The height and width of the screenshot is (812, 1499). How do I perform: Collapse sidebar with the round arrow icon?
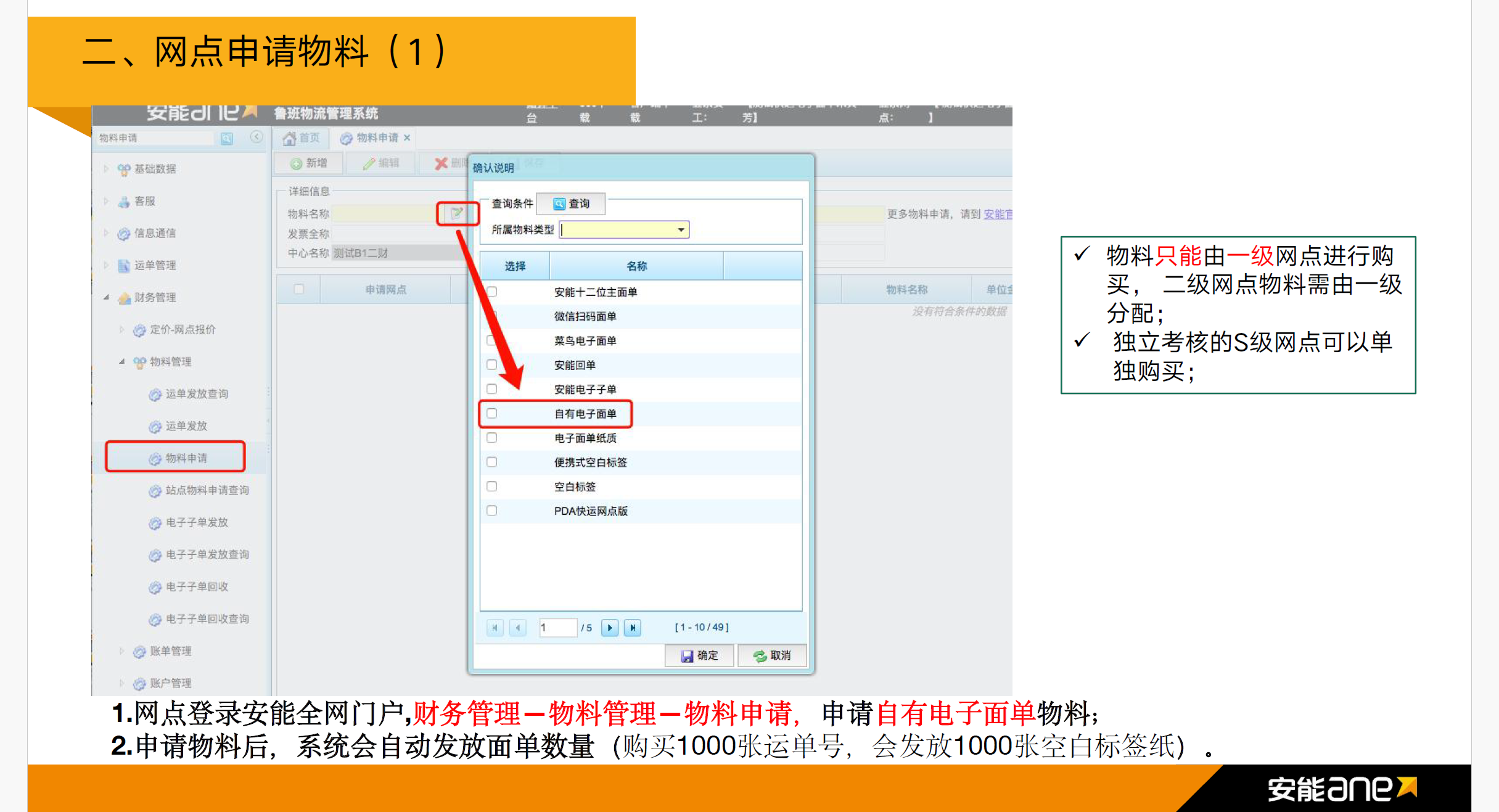(x=257, y=137)
